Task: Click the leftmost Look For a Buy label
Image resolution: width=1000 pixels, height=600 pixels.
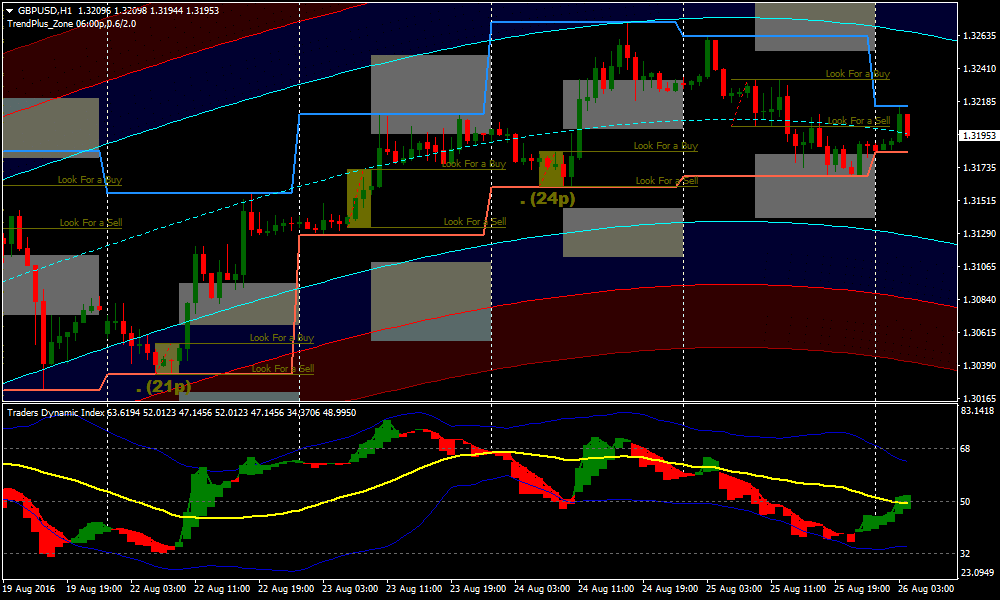Action: tap(90, 180)
